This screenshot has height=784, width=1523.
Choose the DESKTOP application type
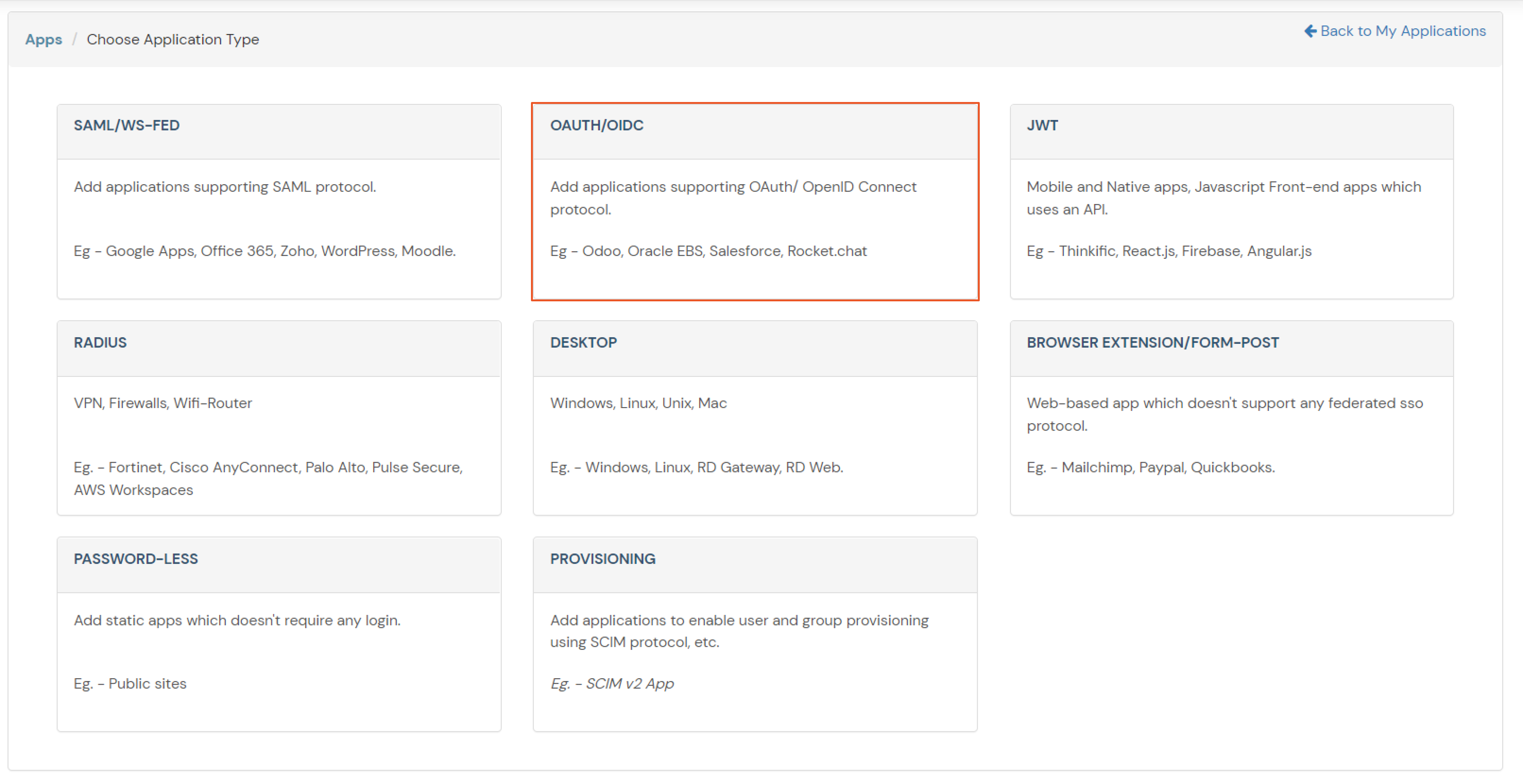click(755, 418)
